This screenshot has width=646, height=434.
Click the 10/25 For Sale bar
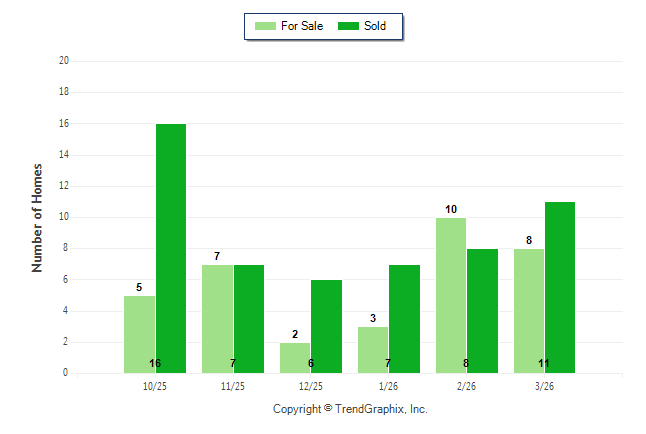(139, 334)
